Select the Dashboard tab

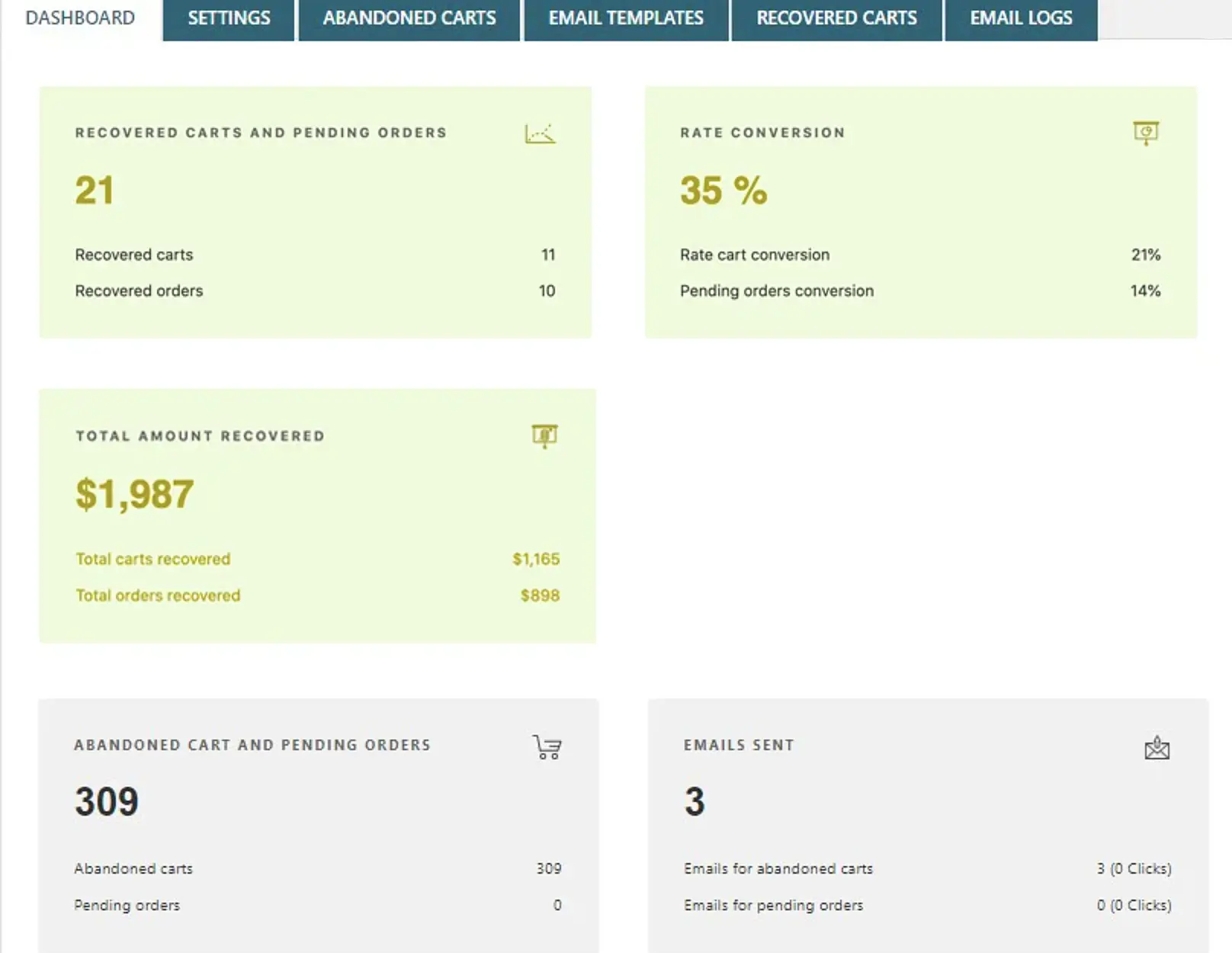(79, 18)
